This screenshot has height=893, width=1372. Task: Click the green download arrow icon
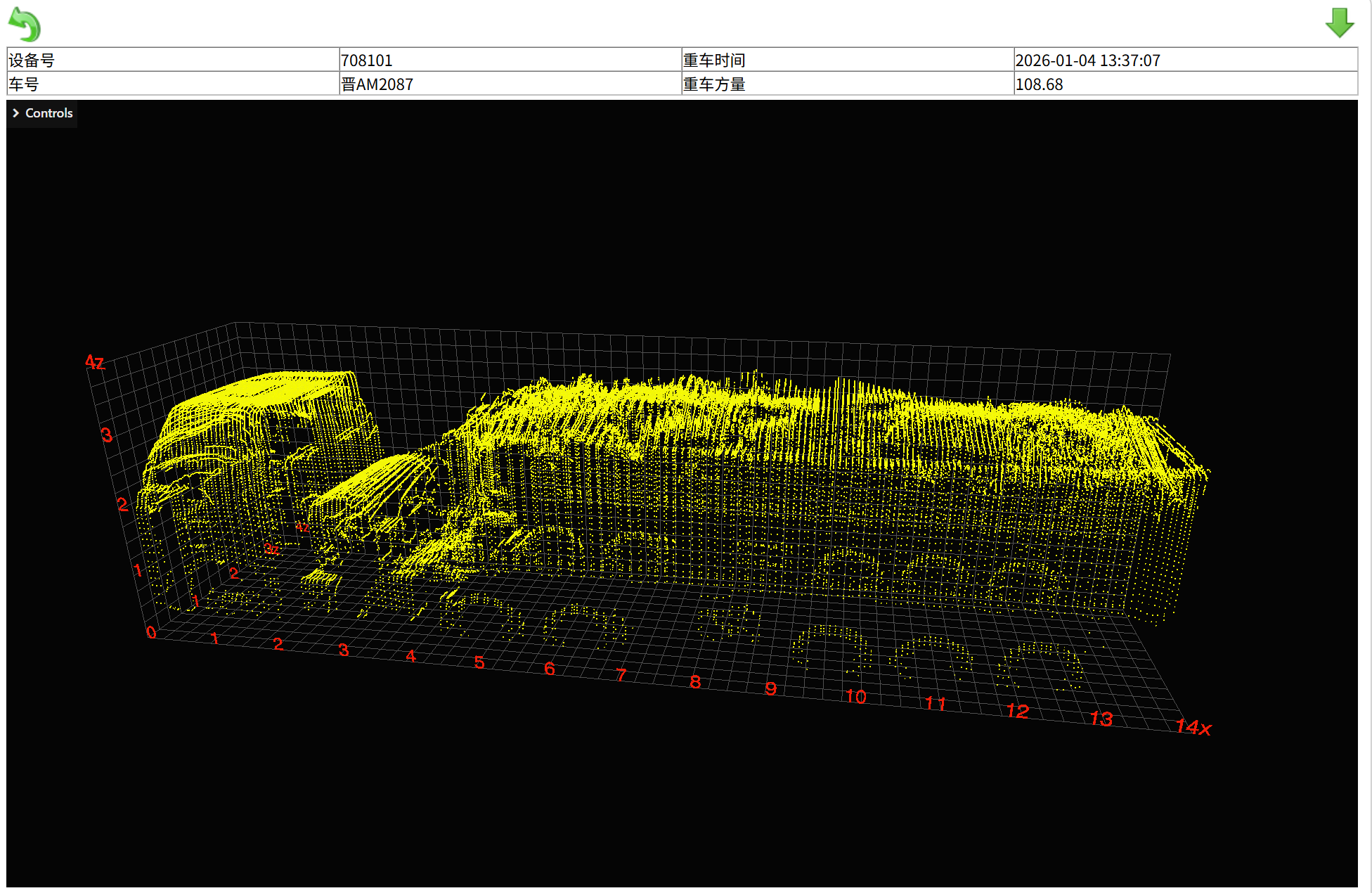(1339, 23)
